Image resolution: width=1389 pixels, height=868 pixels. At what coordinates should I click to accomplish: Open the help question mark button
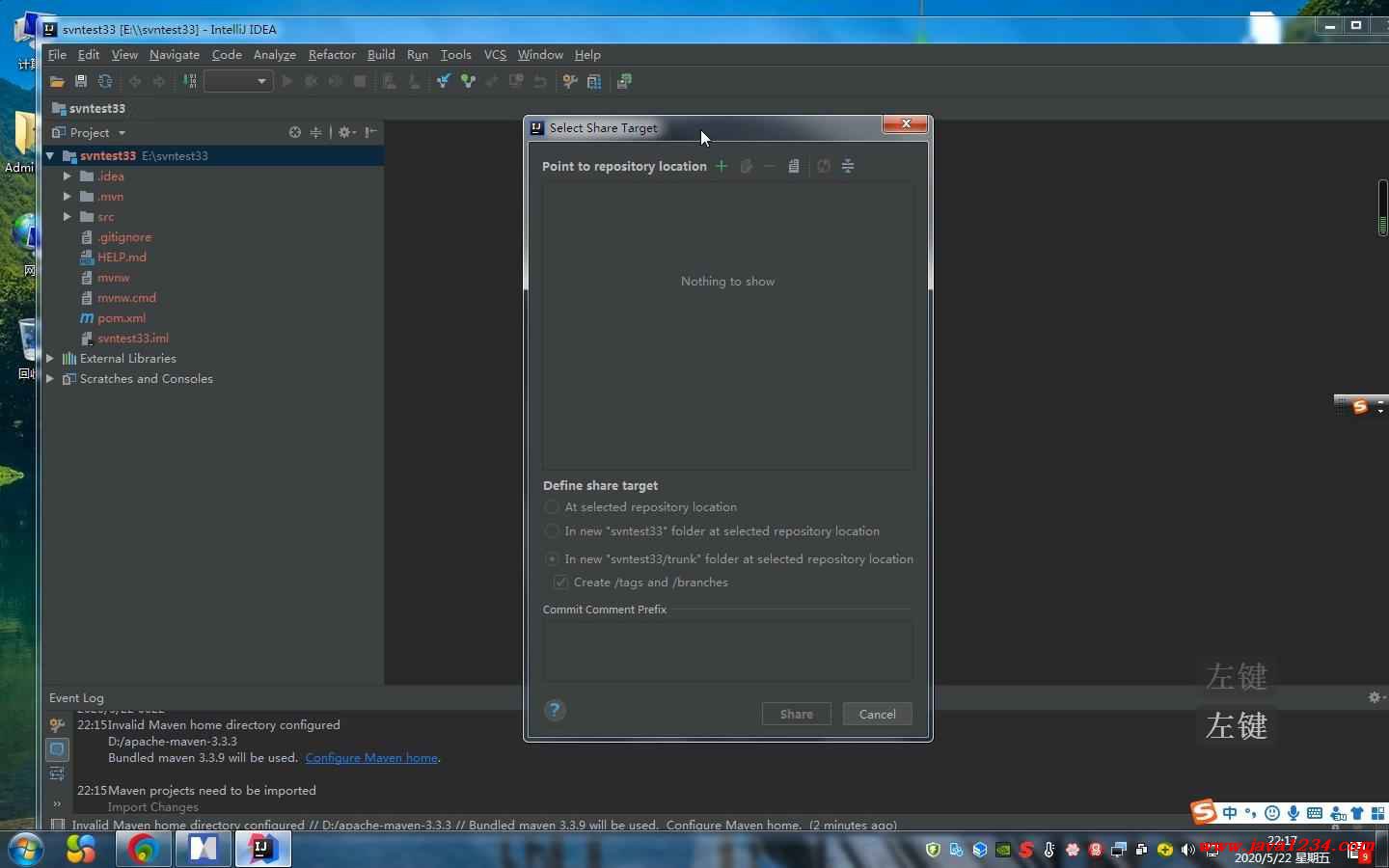[x=555, y=711]
